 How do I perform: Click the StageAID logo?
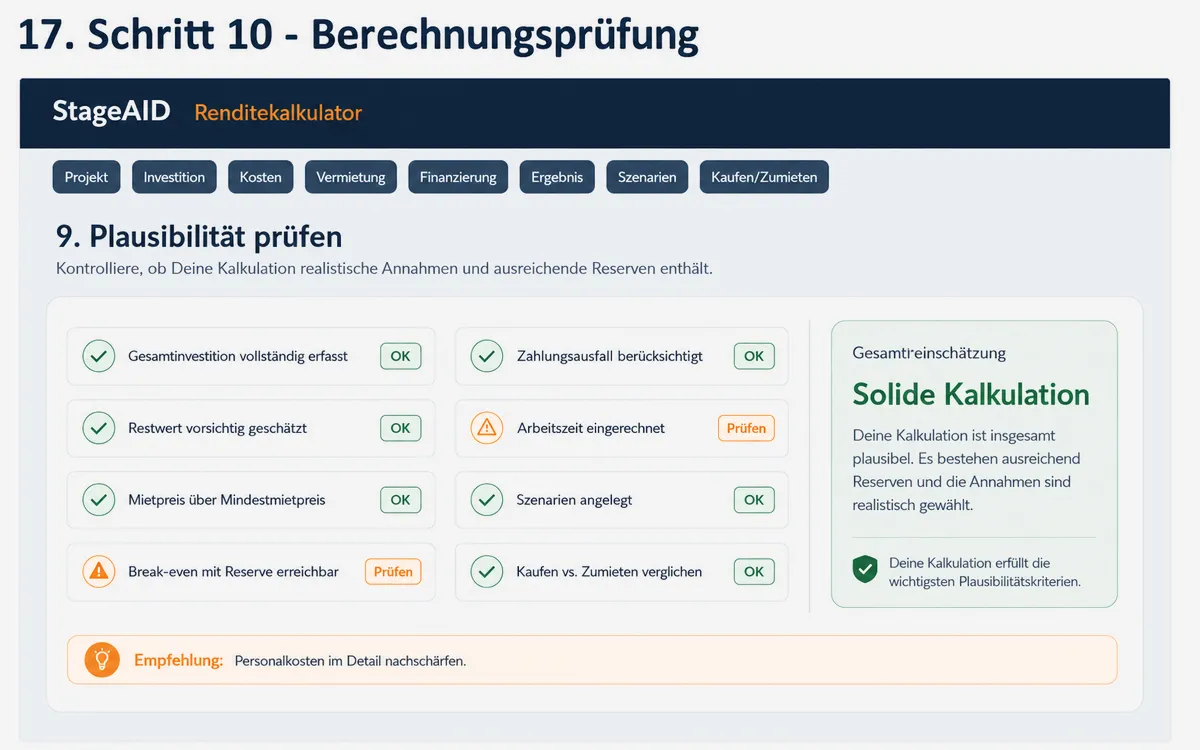[x=112, y=111]
